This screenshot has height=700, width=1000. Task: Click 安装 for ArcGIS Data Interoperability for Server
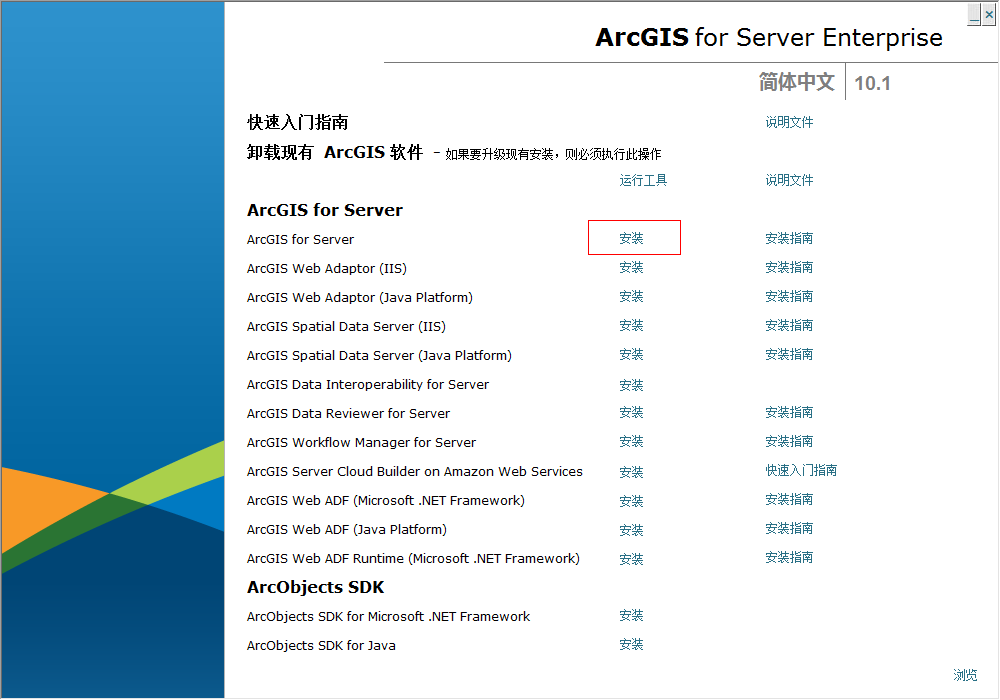631,386
